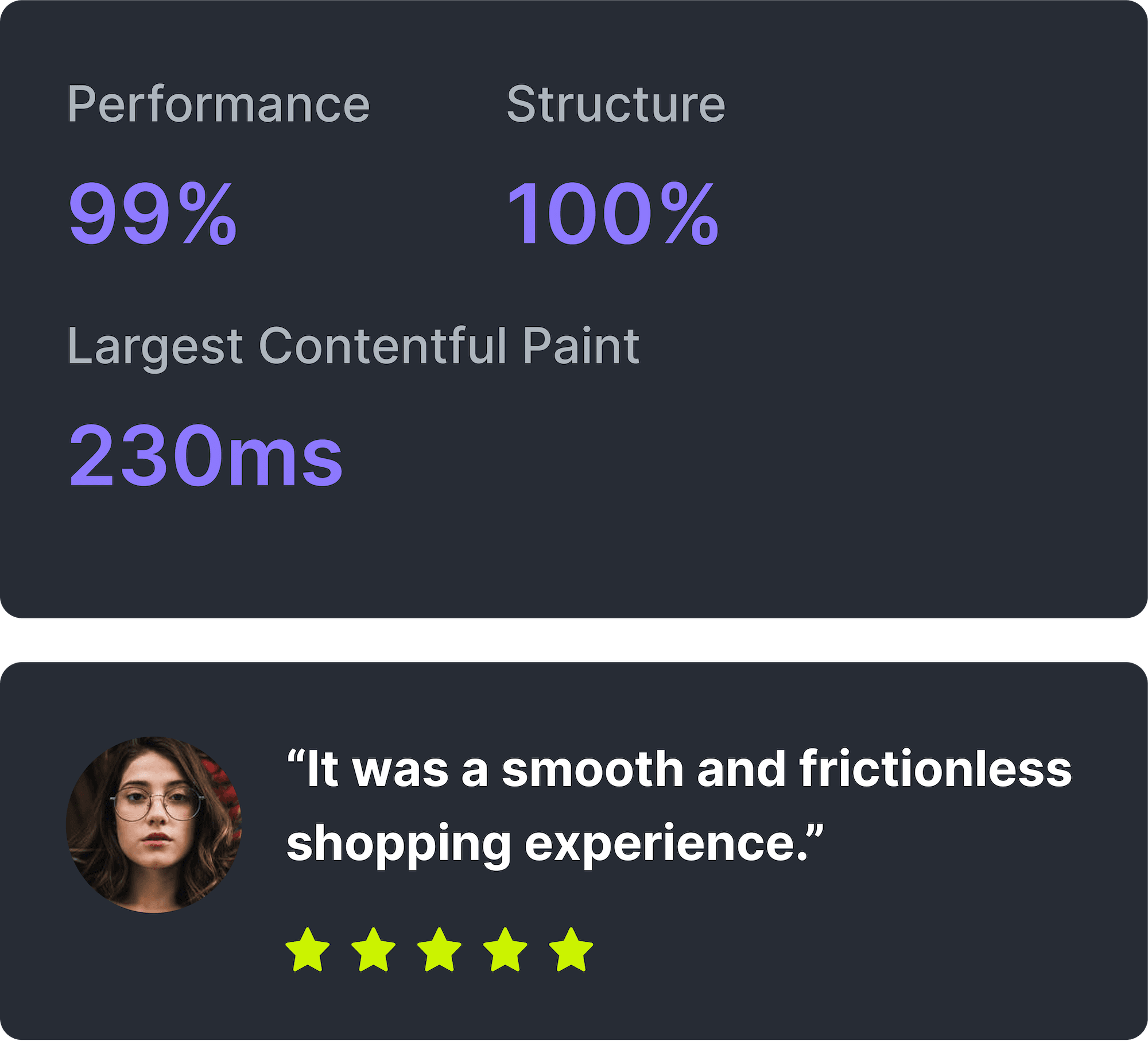The width and height of the screenshot is (1148, 1041).
Task: Select the second rating star
Action: point(374,950)
